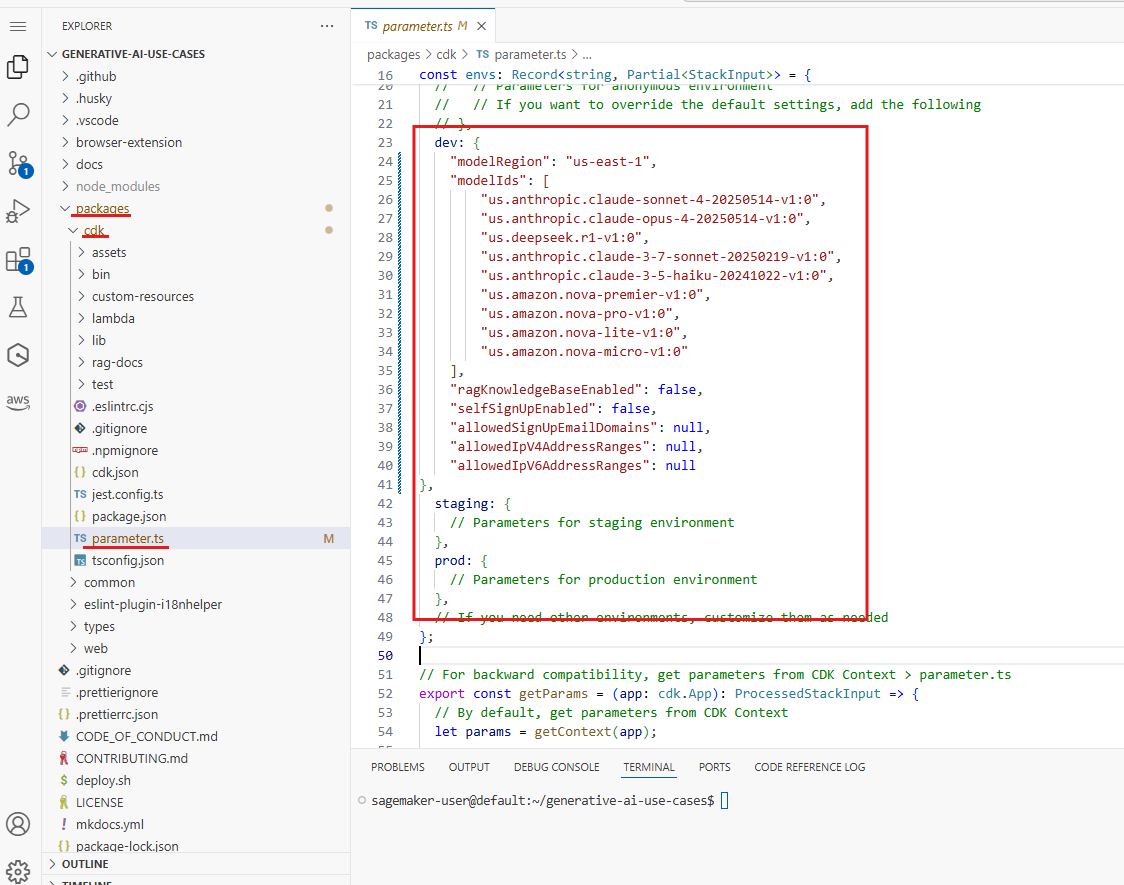Open the AWS Toolkit icon
The height and width of the screenshot is (885, 1124).
pyautogui.click(x=18, y=402)
